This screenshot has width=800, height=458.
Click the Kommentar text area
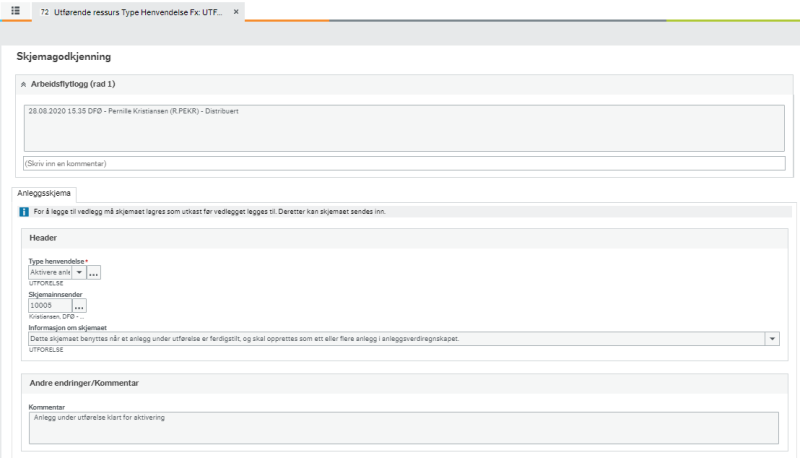pos(404,428)
